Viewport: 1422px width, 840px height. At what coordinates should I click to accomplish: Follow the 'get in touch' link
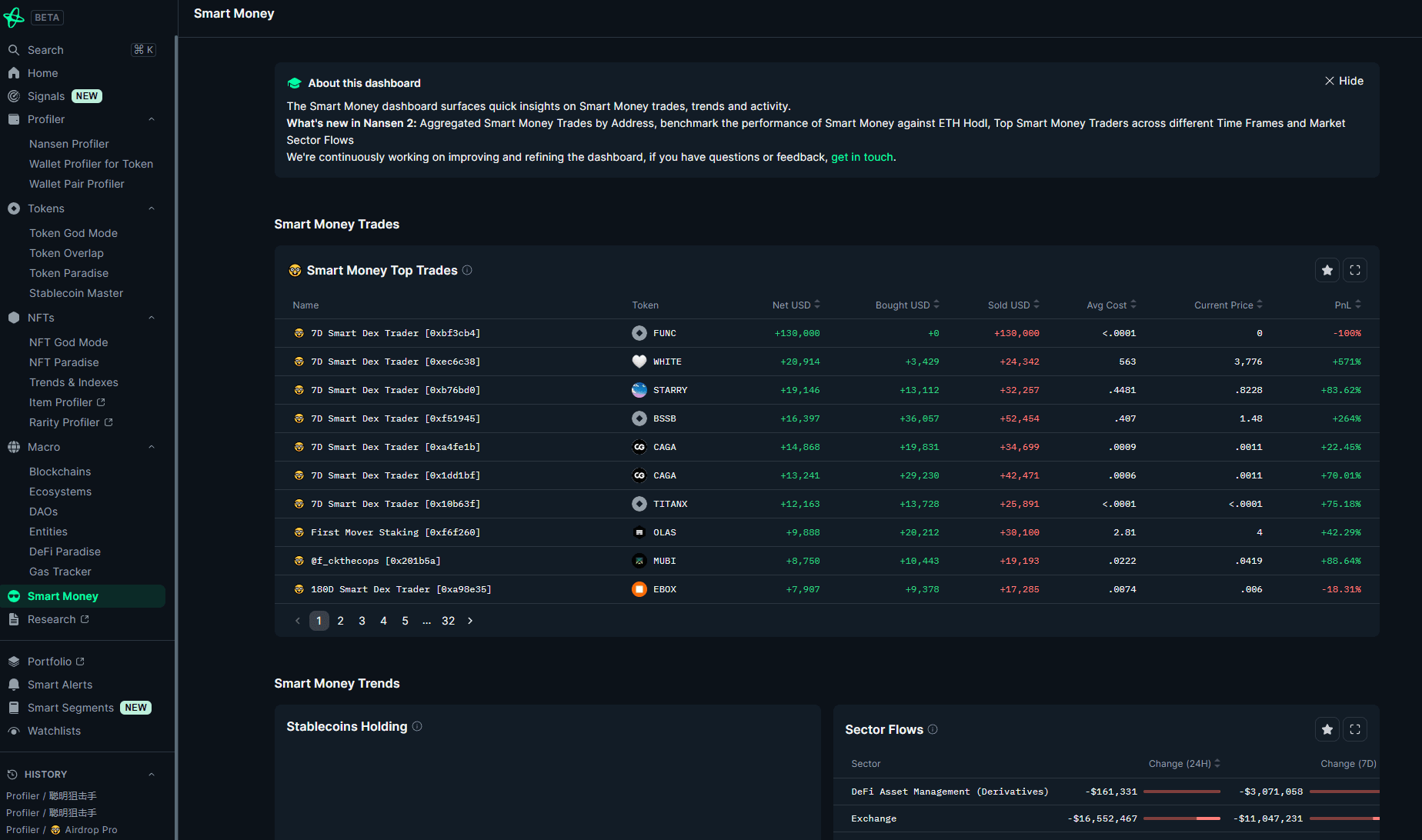tap(862, 157)
